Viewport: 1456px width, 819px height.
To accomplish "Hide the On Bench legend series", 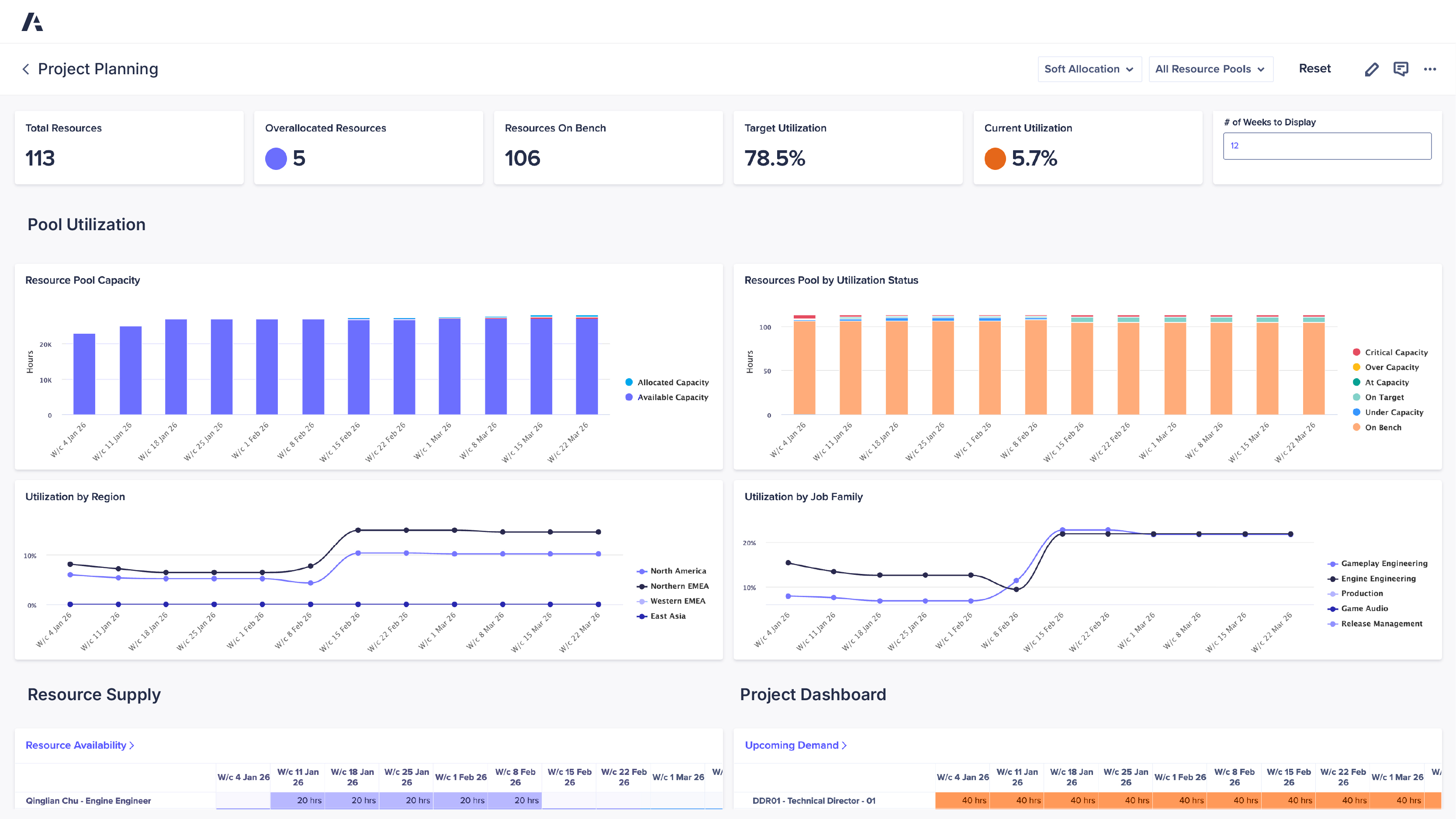I will 1356,427.
